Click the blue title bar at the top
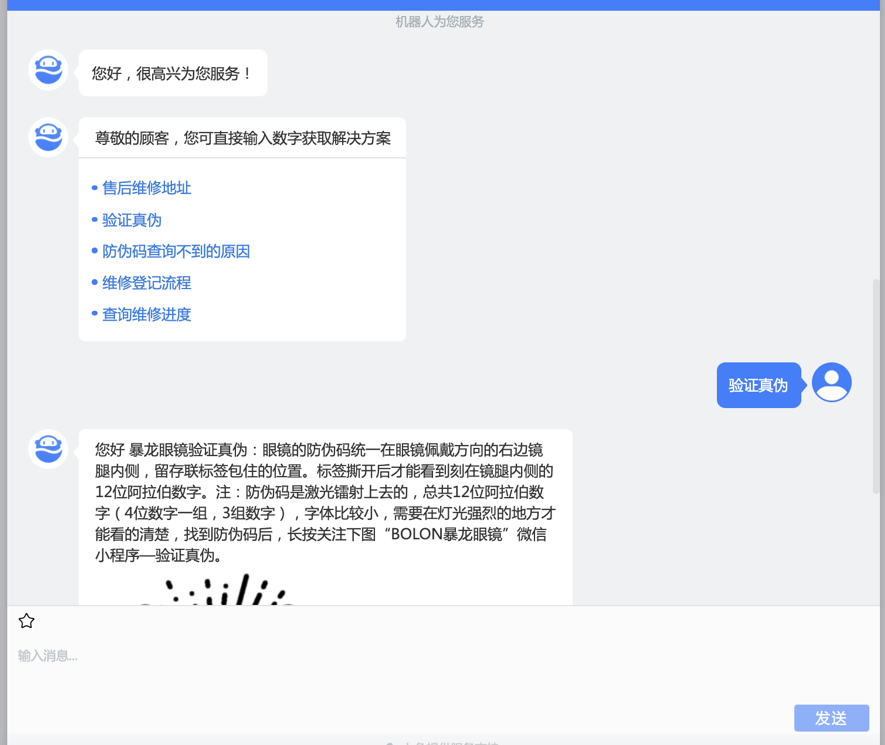885x745 pixels. [x=442, y=5]
